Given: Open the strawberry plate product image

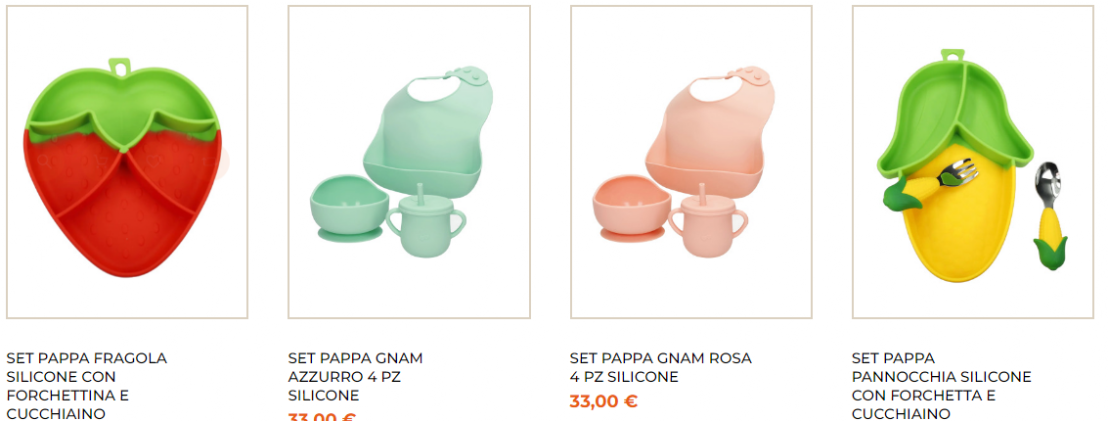Looking at the screenshot, I should point(127,162).
